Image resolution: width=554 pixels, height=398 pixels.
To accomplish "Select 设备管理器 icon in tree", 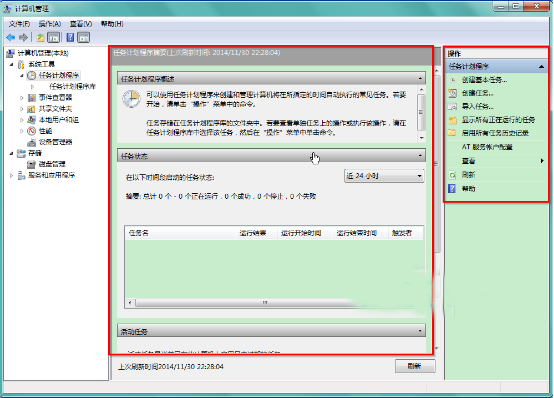I will (x=32, y=142).
